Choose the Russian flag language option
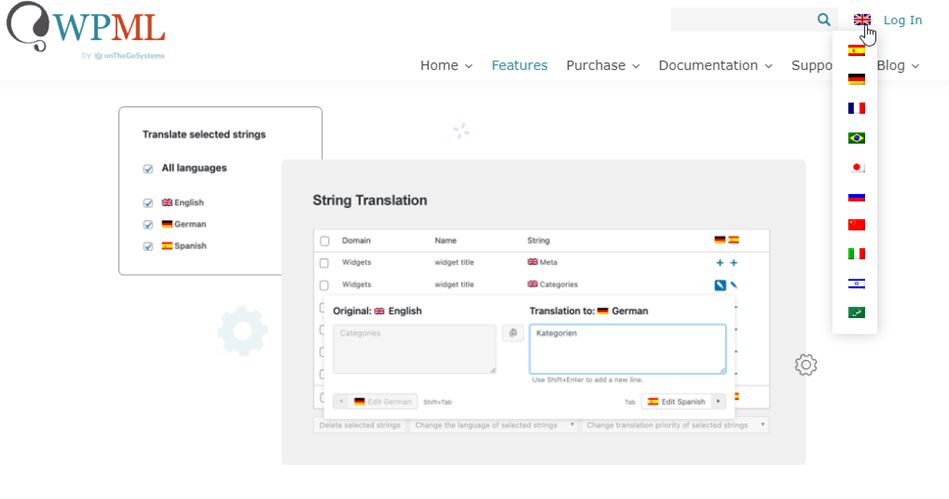Viewport: 949px width, 499px height. pyautogui.click(x=856, y=197)
